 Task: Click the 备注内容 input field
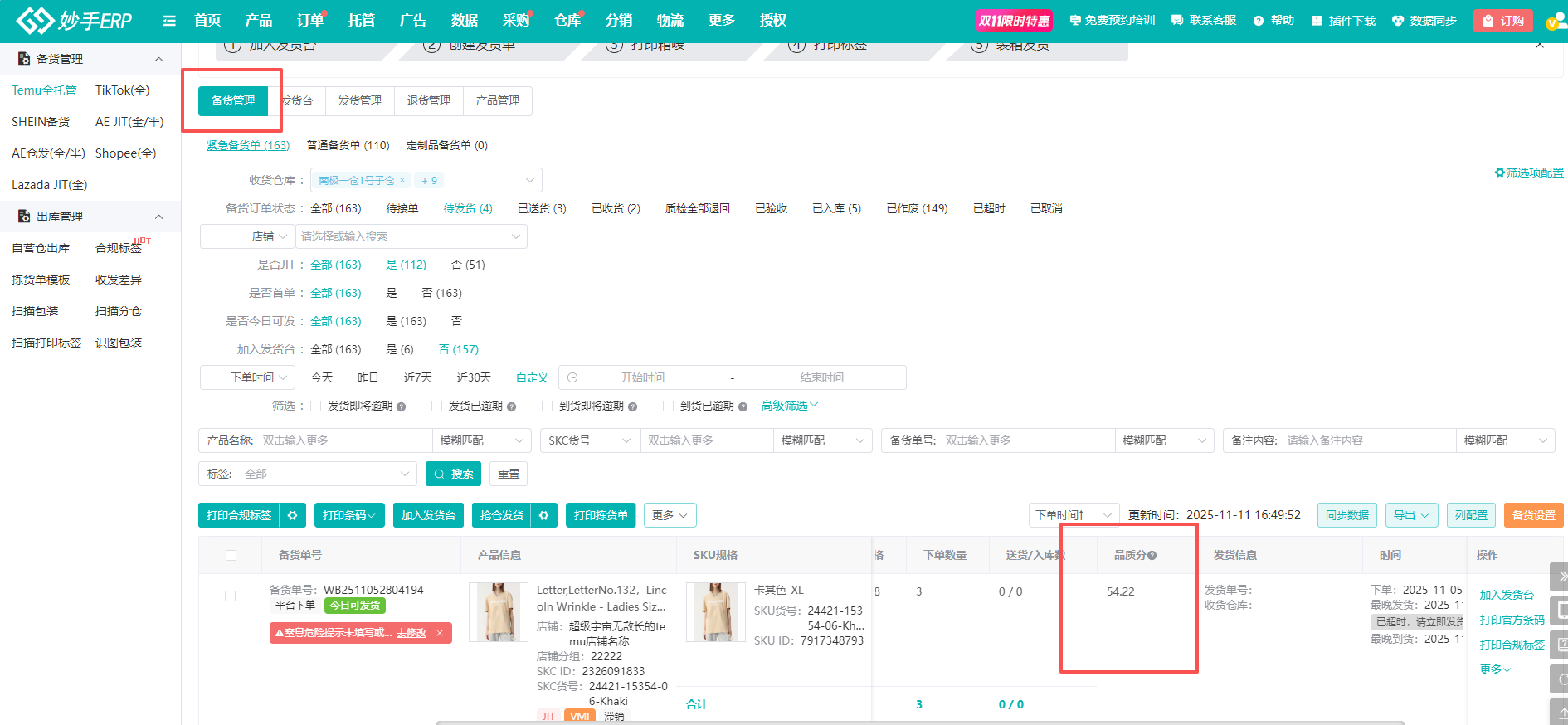[1367, 440]
